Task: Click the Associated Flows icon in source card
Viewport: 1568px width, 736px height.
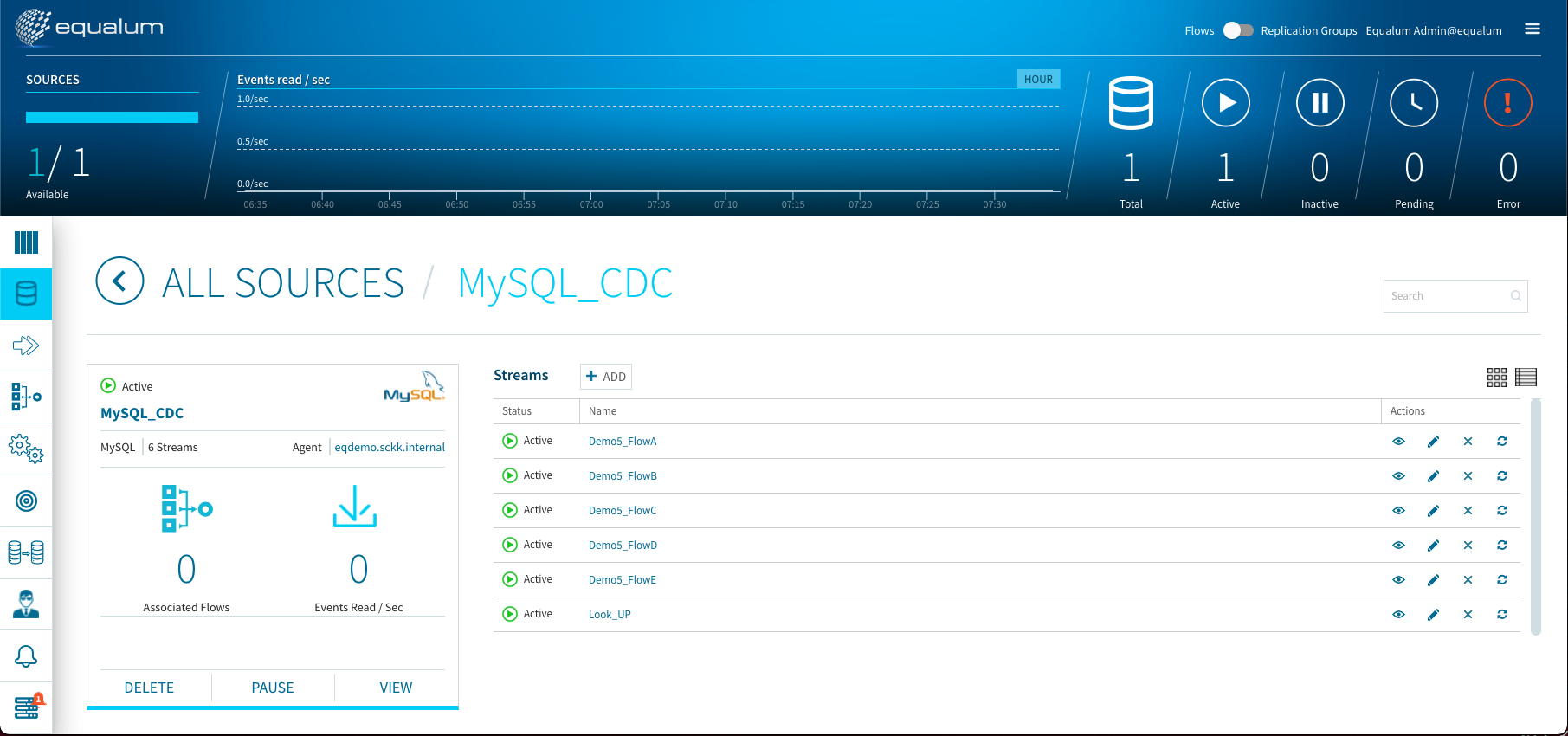Action: coord(187,508)
